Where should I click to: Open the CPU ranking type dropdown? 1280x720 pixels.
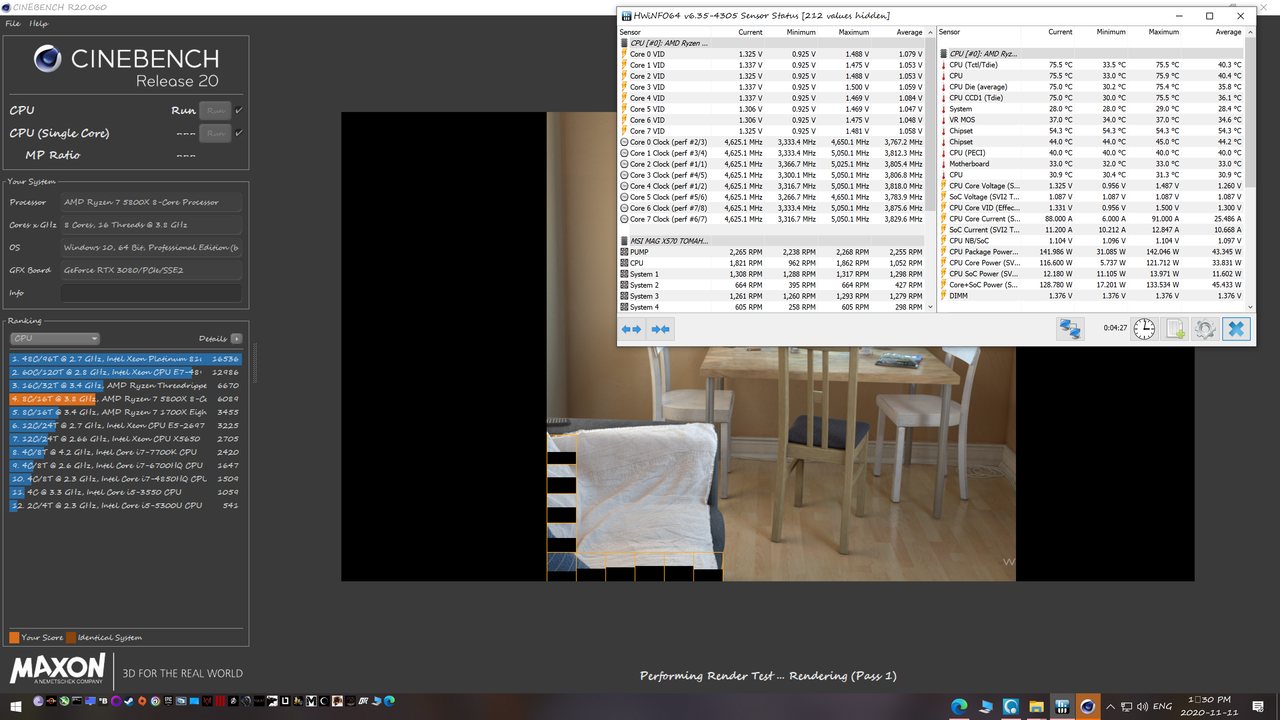(54, 338)
